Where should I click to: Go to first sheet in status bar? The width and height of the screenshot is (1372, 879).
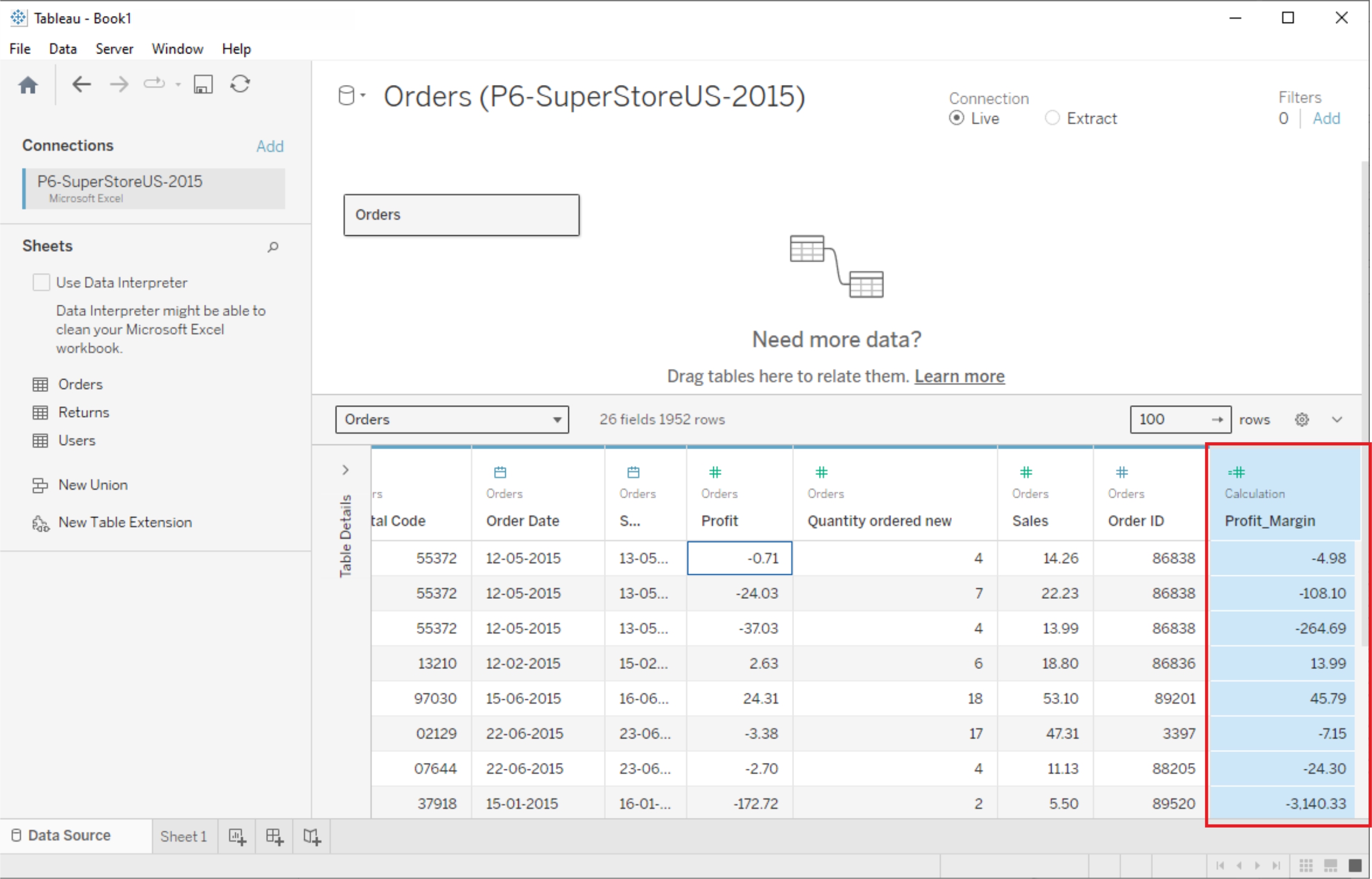pyautogui.click(x=1220, y=865)
